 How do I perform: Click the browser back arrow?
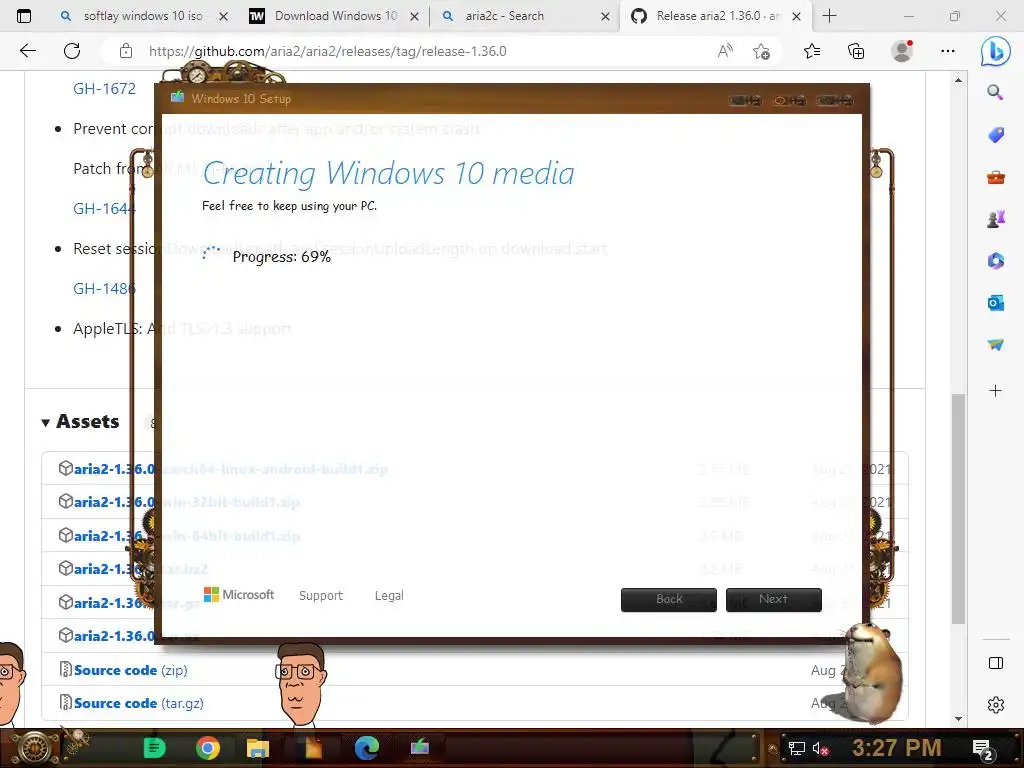click(x=27, y=51)
